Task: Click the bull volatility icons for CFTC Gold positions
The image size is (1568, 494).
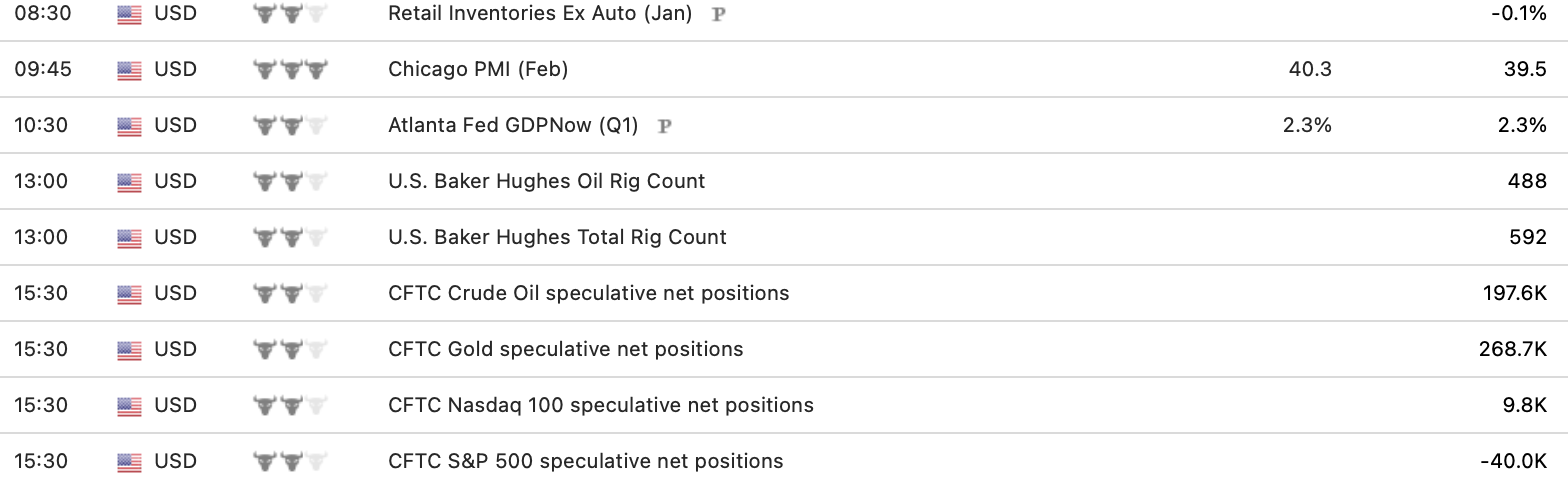Action: point(290,350)
